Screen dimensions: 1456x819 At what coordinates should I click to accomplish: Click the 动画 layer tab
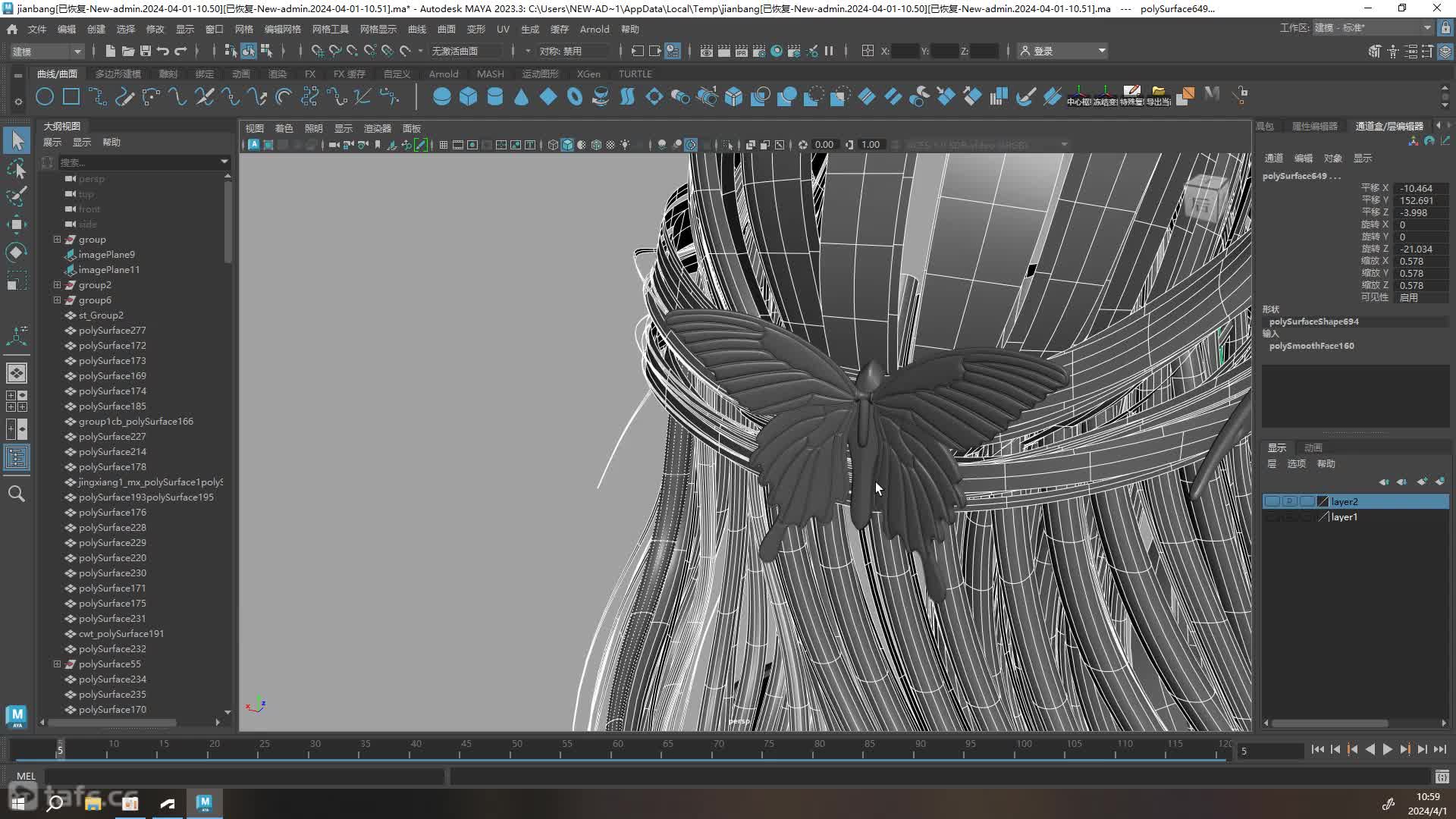(1313, 447)
